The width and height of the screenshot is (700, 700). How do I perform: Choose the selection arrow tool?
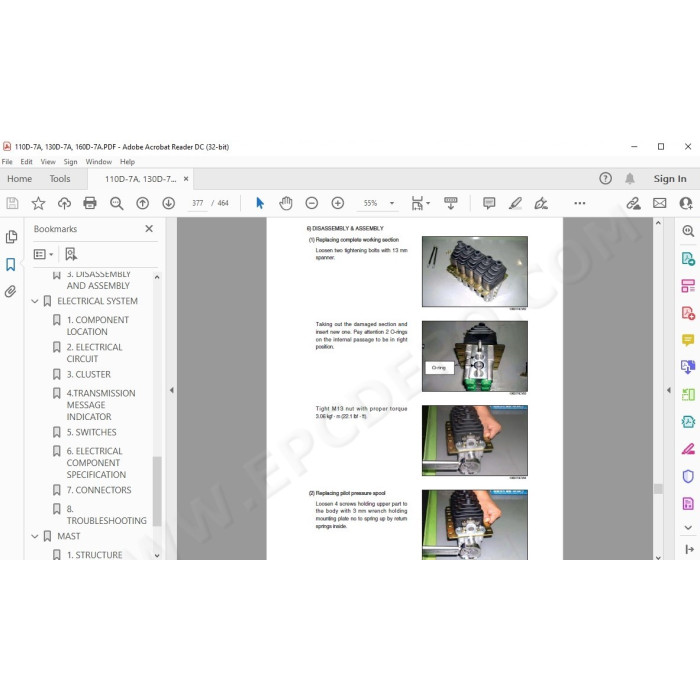click(x=260, y=203)
